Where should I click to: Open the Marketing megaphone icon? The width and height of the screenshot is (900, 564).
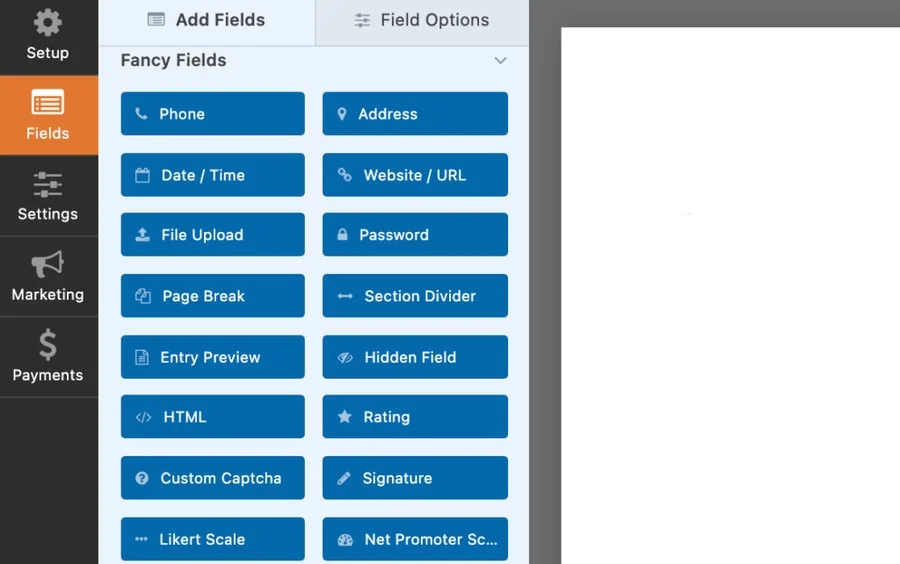pyautogui.click(x=48, y=264)
